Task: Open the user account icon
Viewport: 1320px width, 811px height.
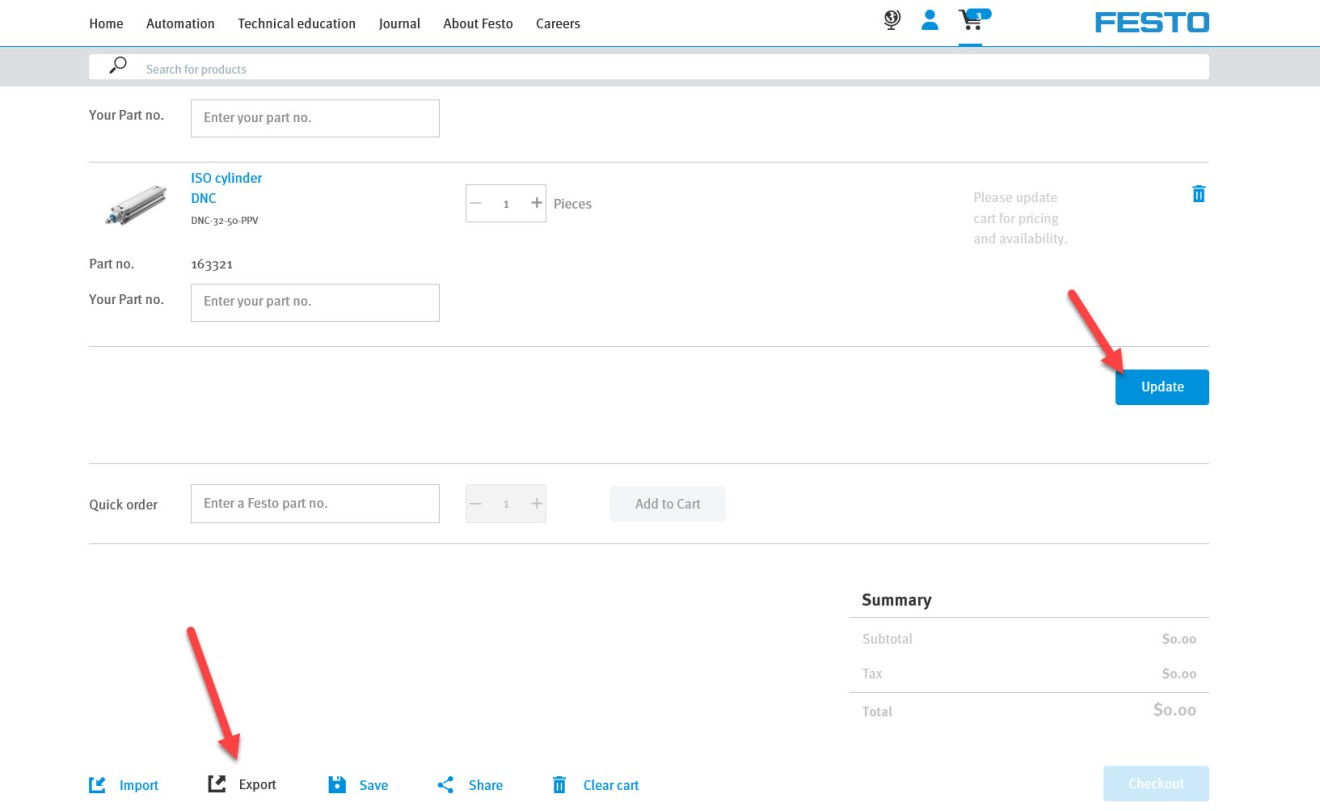Action: click(930, 20)
